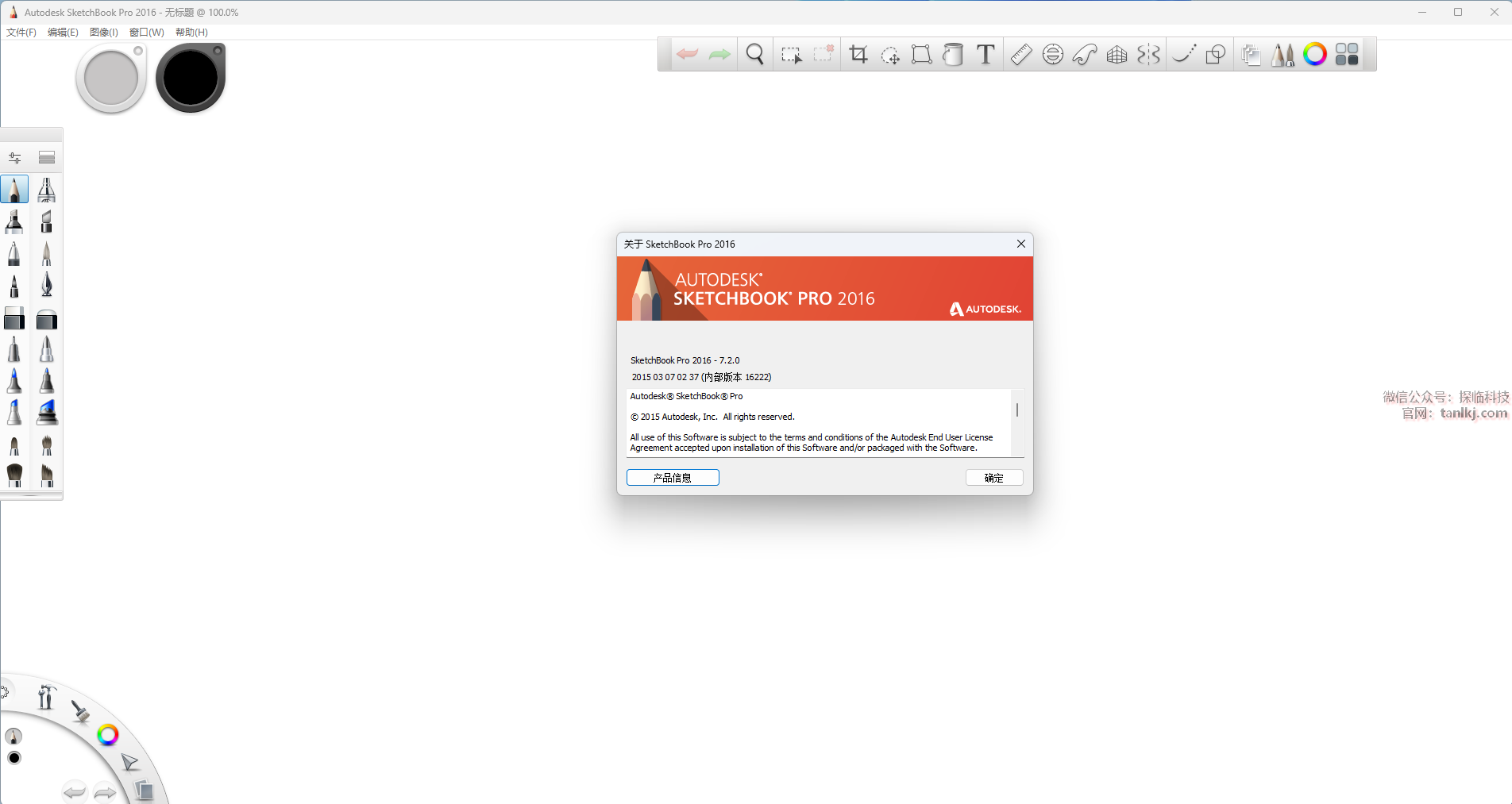The width and height of the screenshot is (1512, 804).
Task: Open the brush library icon
Action: tap(47, 157)
